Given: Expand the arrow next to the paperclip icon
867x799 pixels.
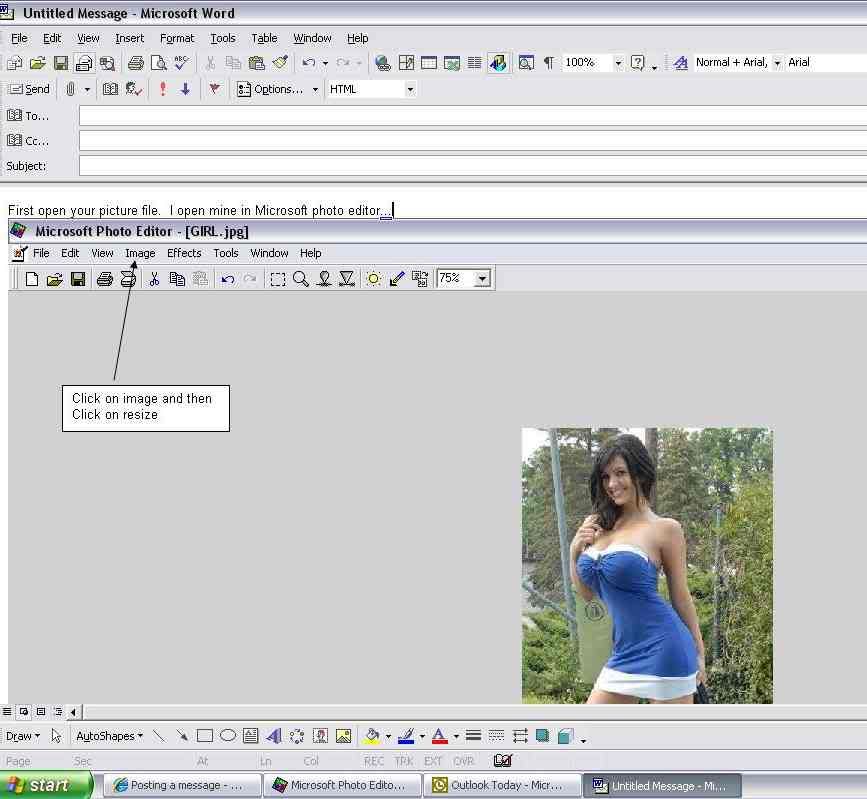Looking at the screenshot, I should (x=87, y=89).
